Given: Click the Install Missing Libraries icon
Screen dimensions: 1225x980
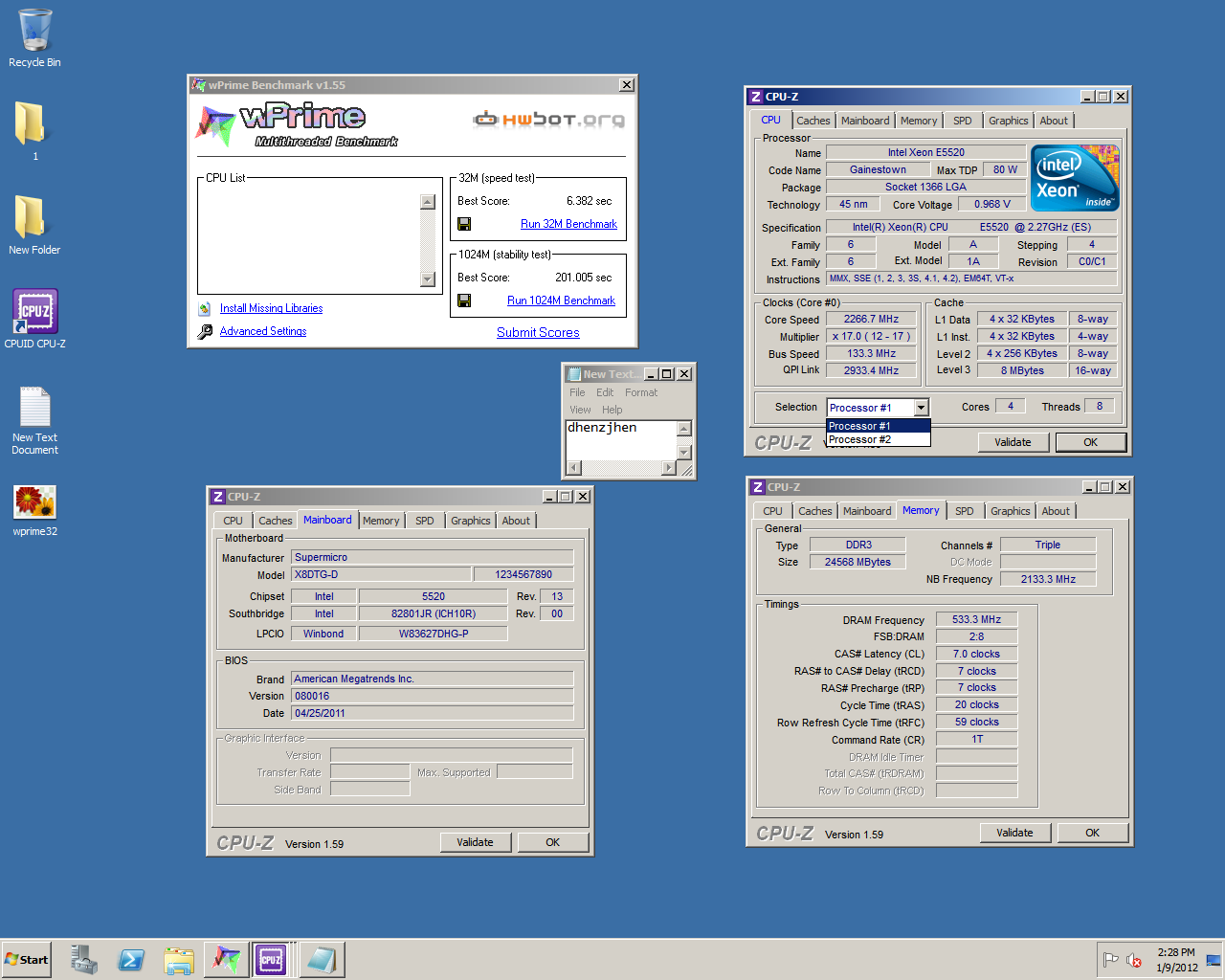Looking at the screenshot, I should coord(205,308).
